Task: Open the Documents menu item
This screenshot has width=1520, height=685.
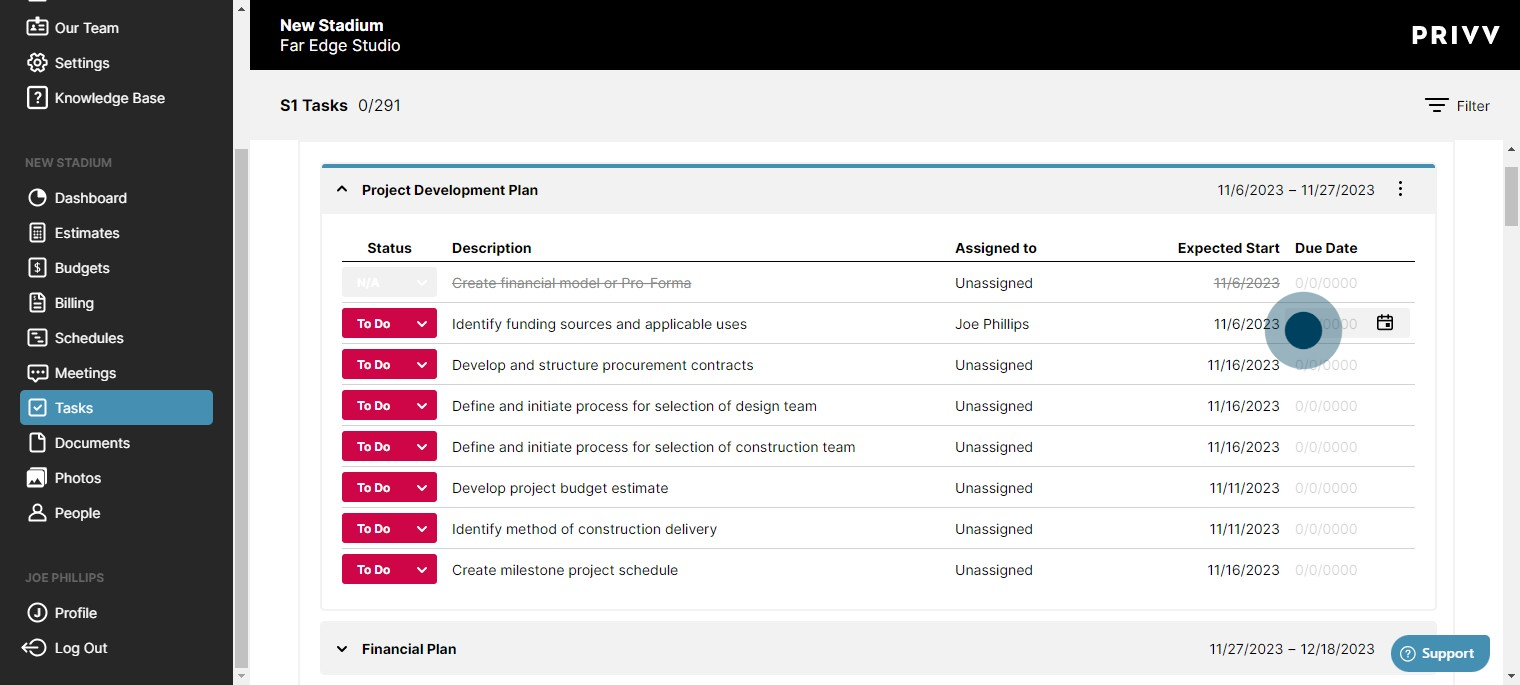Action: pos(92,443)
